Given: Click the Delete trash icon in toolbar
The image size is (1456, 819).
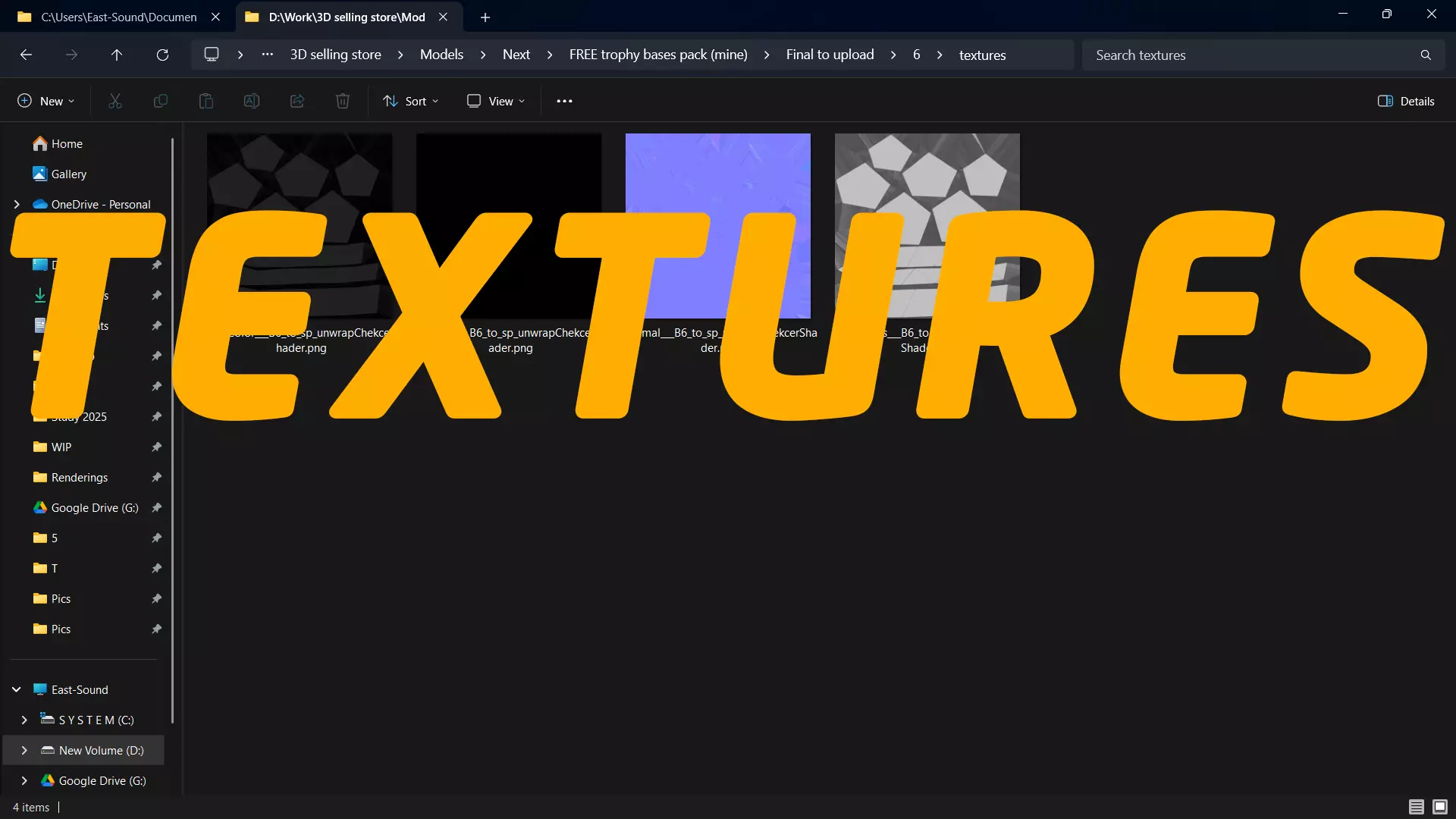Looking at the screenshot, I should (343, 101).
